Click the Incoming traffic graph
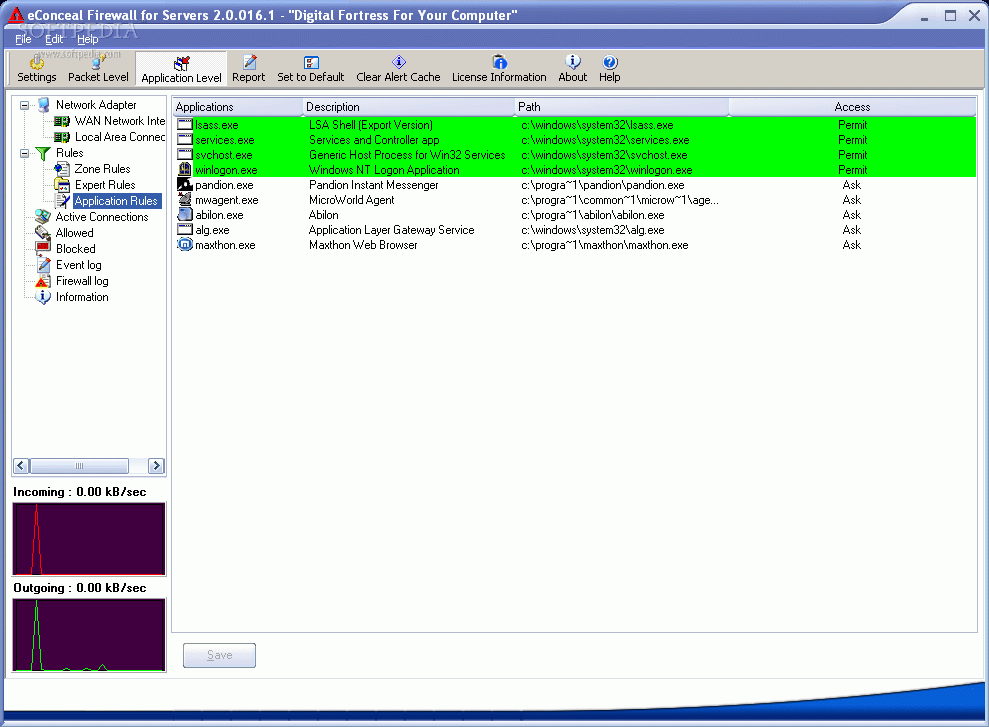 click(89, 539)
